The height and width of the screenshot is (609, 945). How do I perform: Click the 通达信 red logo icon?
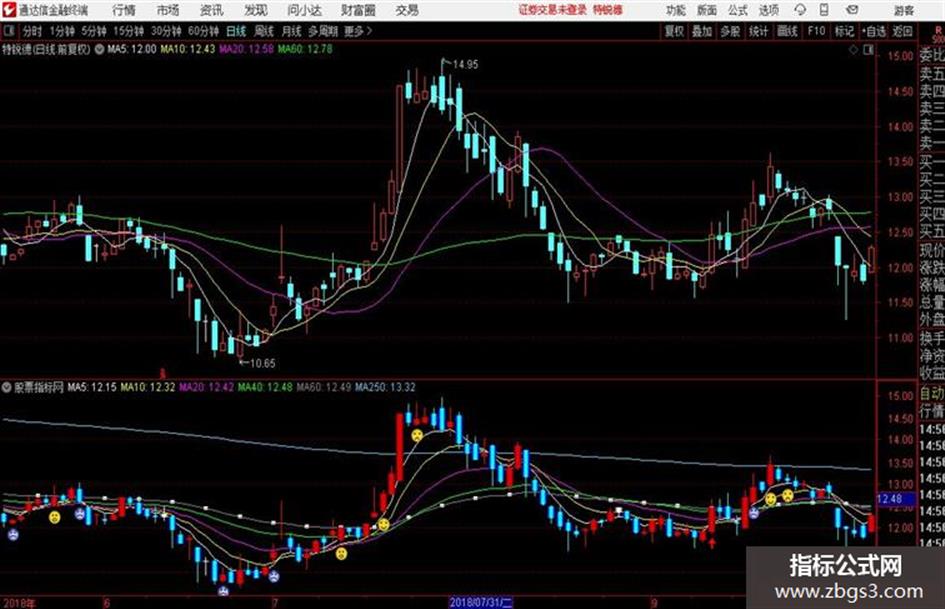(x=8, y=10)
